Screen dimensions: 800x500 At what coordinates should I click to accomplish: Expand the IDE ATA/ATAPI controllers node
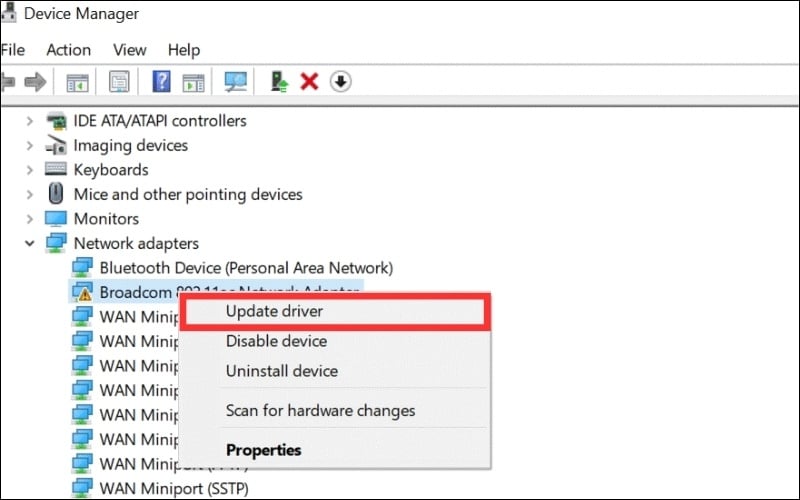[30, 121]
